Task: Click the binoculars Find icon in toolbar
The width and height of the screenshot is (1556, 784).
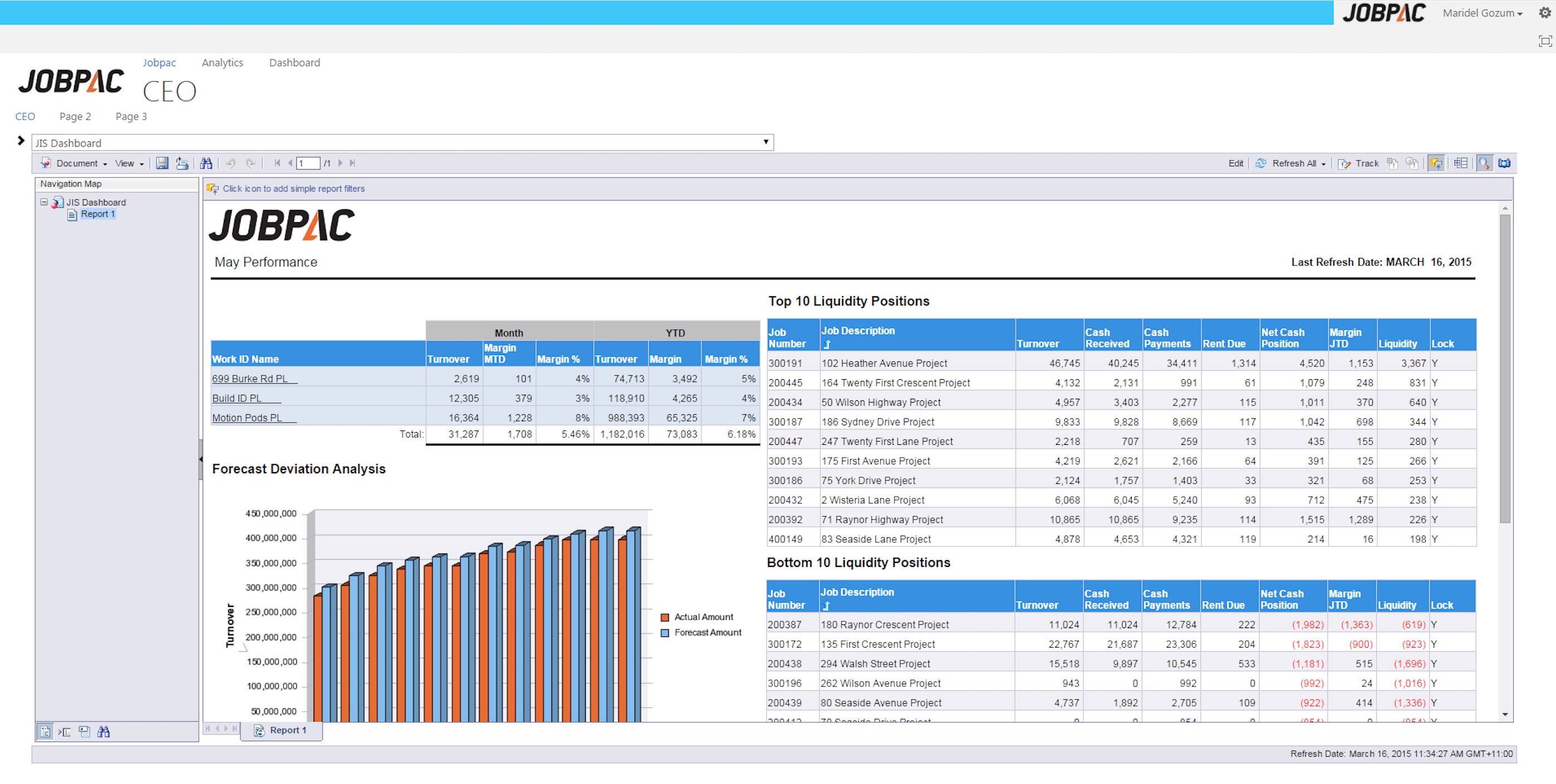Action: coord(206,163)
